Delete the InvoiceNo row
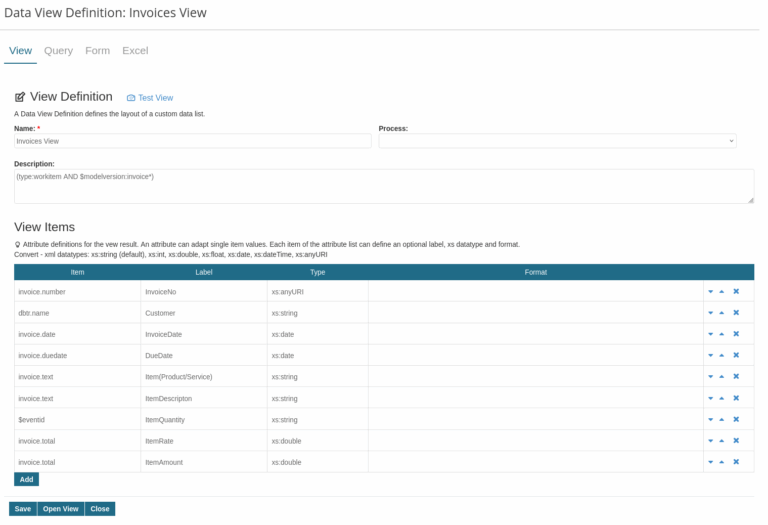The image size is (768, 525). pyautogui.click(x=736, y=292)
